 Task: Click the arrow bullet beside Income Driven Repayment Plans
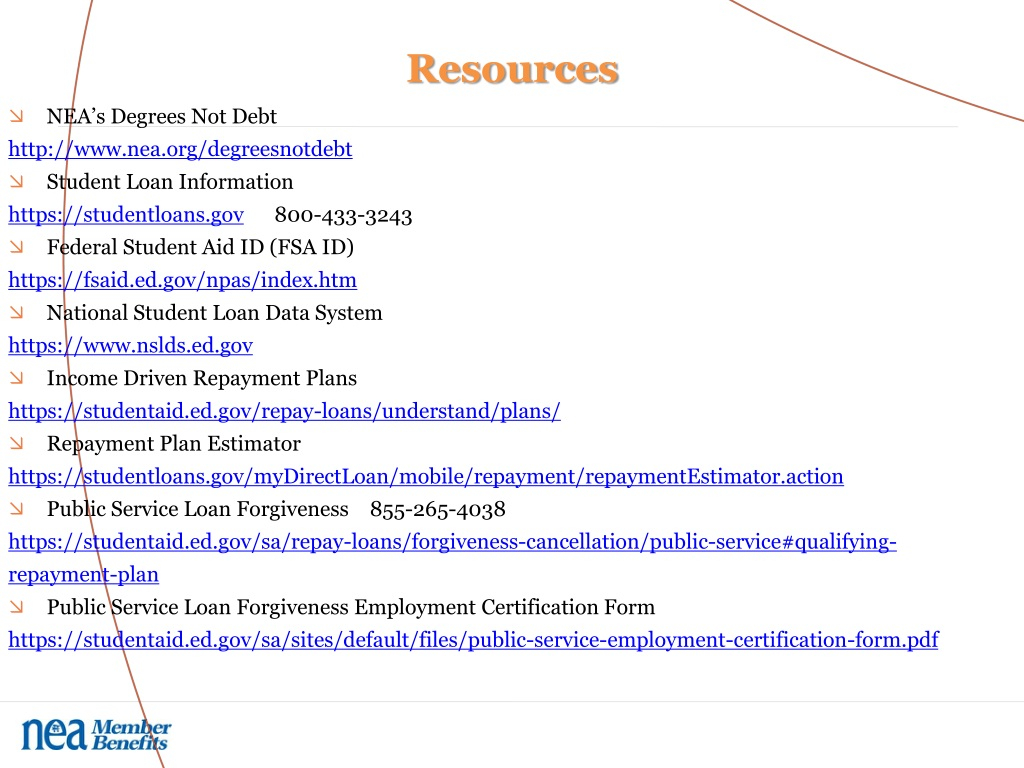click(x=16, y=378)
